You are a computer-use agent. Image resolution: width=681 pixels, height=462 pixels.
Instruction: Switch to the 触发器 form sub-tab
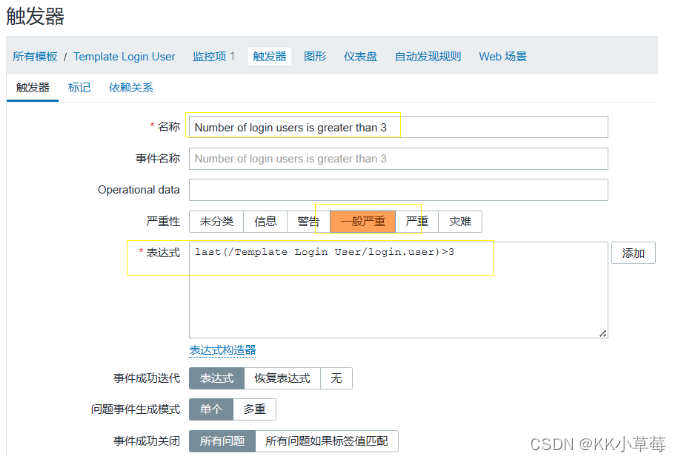coord(33,88)
